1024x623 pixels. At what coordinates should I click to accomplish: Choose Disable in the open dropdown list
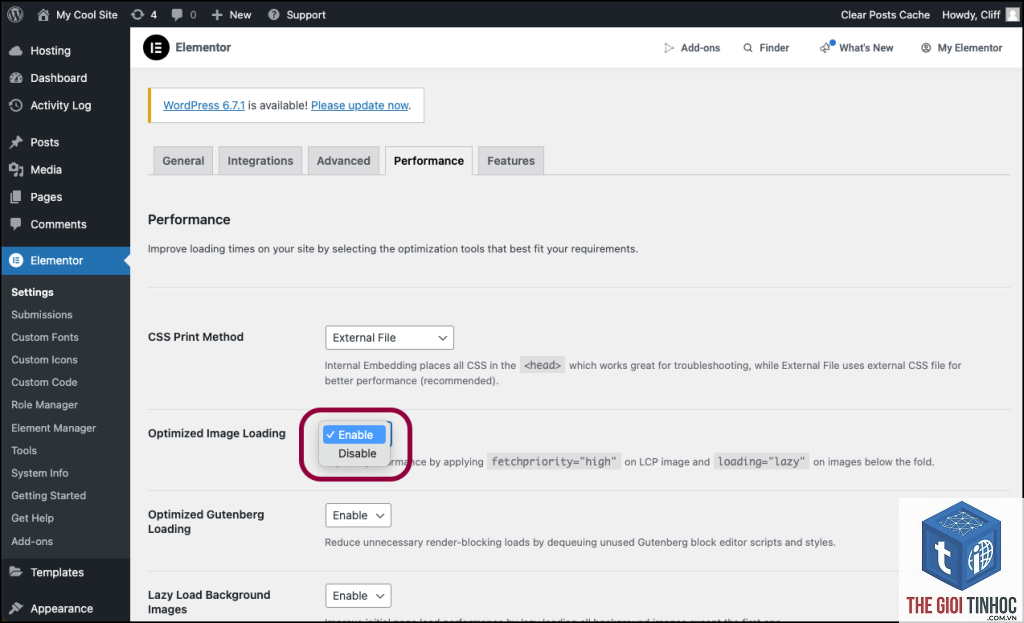coord(357,453)
